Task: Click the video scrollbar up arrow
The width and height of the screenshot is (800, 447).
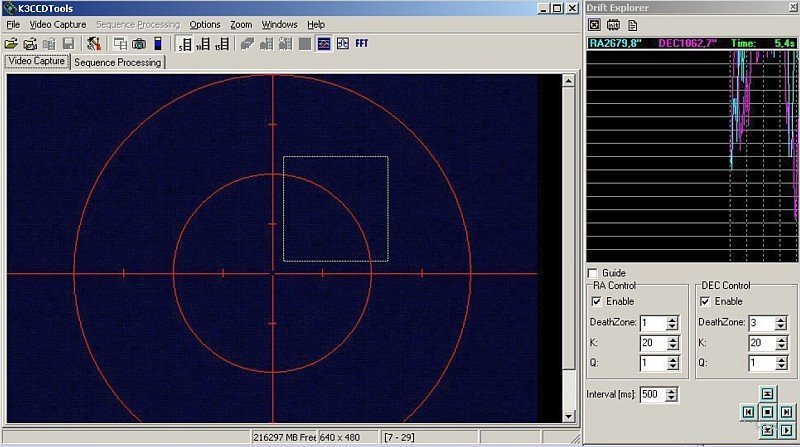Action: click(x=568, y=81)
